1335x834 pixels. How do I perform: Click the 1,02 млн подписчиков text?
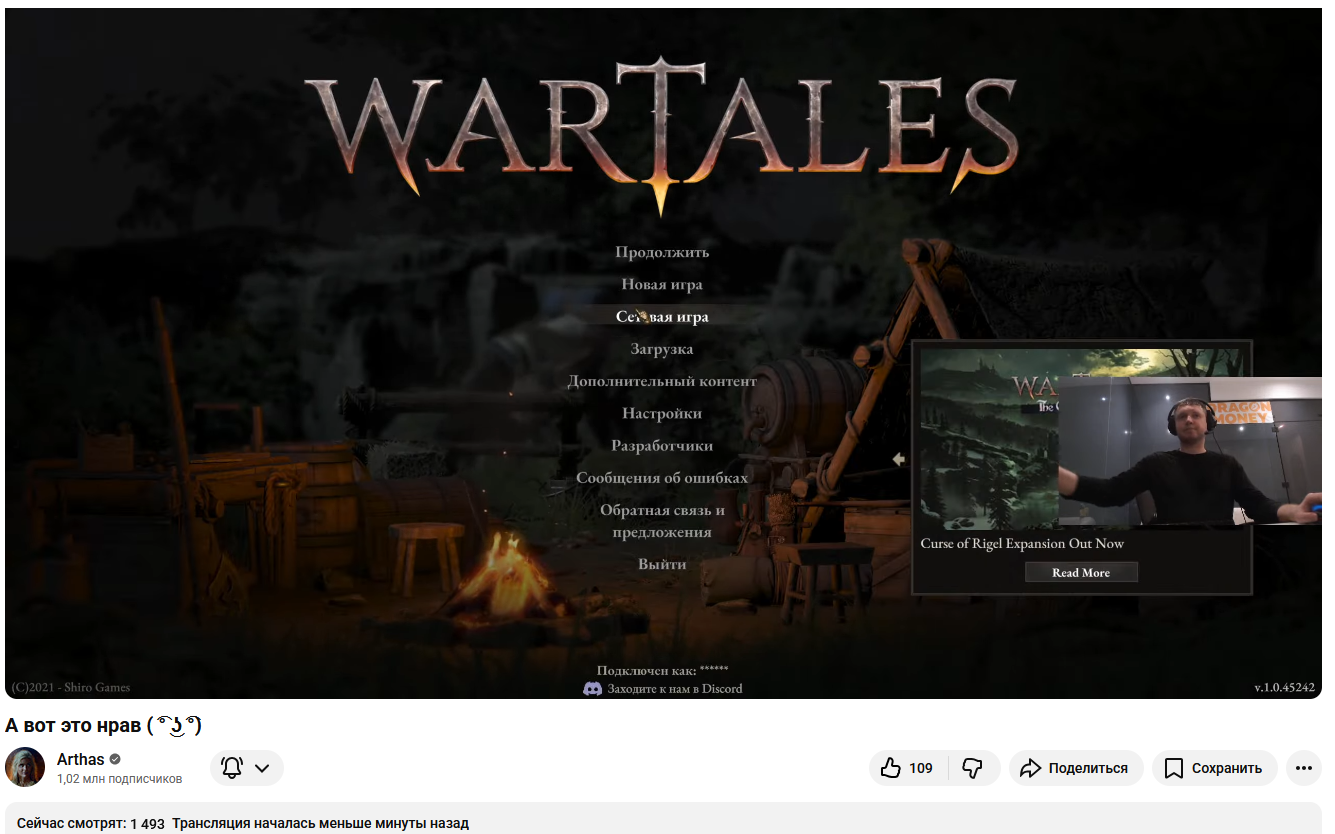[120, 779]
